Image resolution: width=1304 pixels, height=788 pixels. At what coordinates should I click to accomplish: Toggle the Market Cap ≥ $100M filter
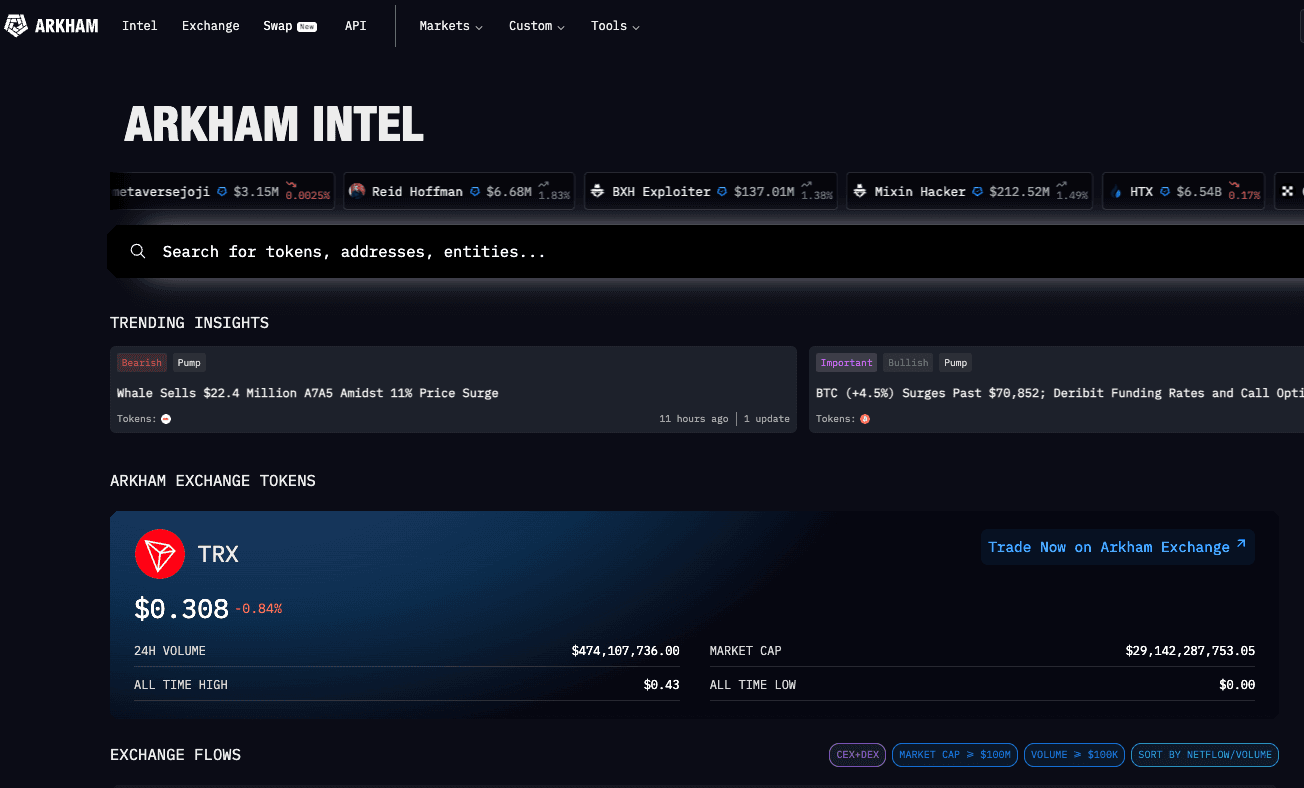click(x=955, y=755)
